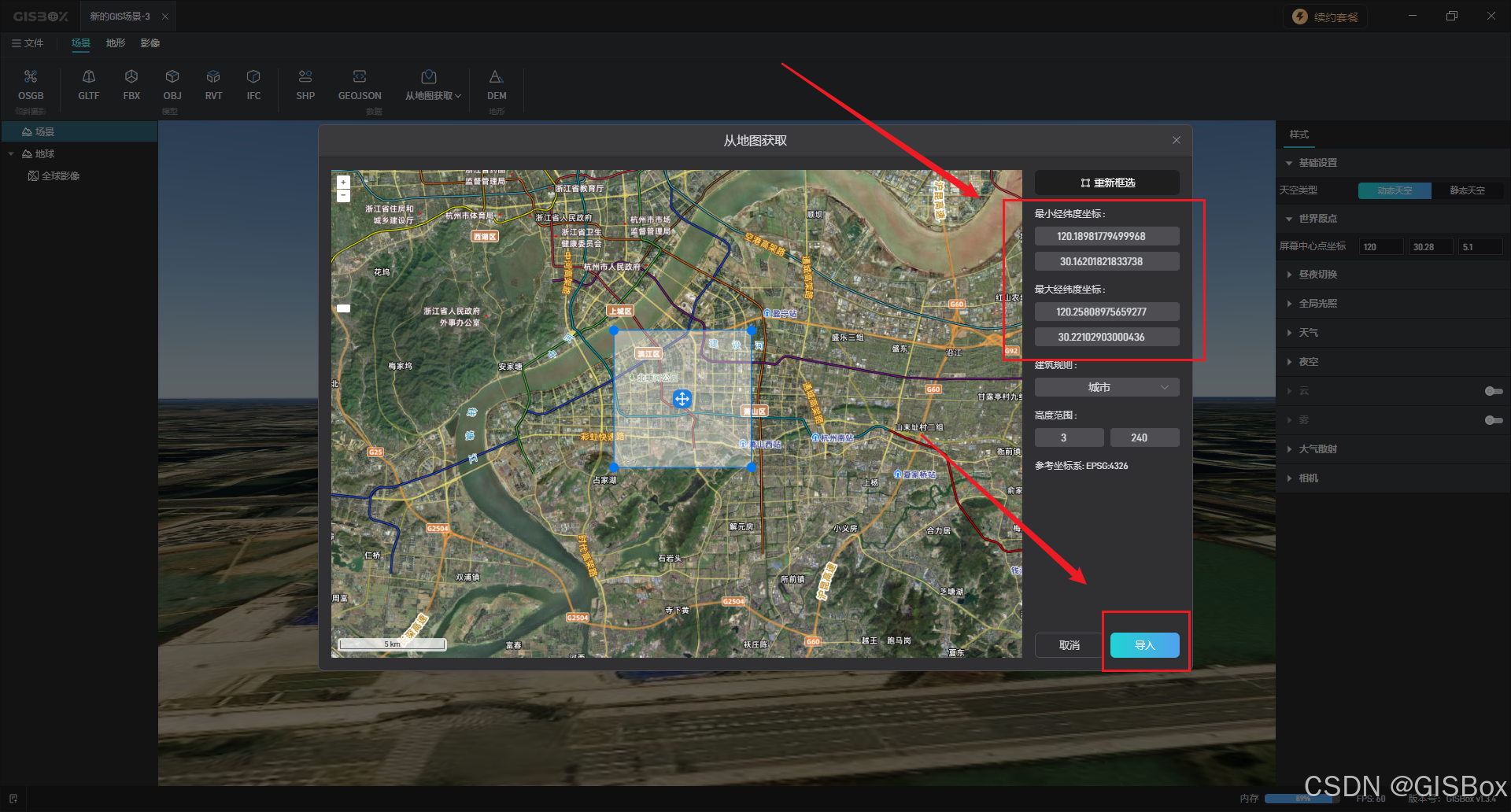Open the 从地图获取 dropdown tool
This screenshot has width=1511, height=812.
pyautogui.click(x=433, y=85)
